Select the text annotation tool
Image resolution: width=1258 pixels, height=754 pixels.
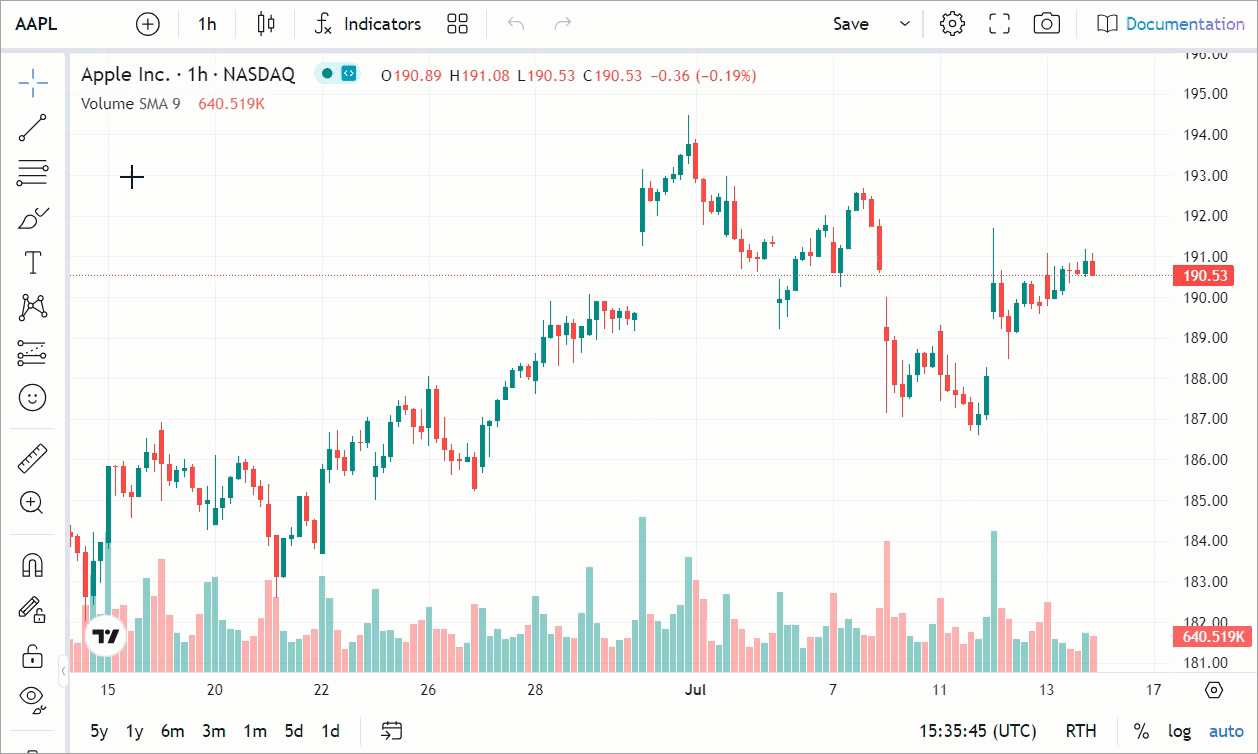(33, 263)
